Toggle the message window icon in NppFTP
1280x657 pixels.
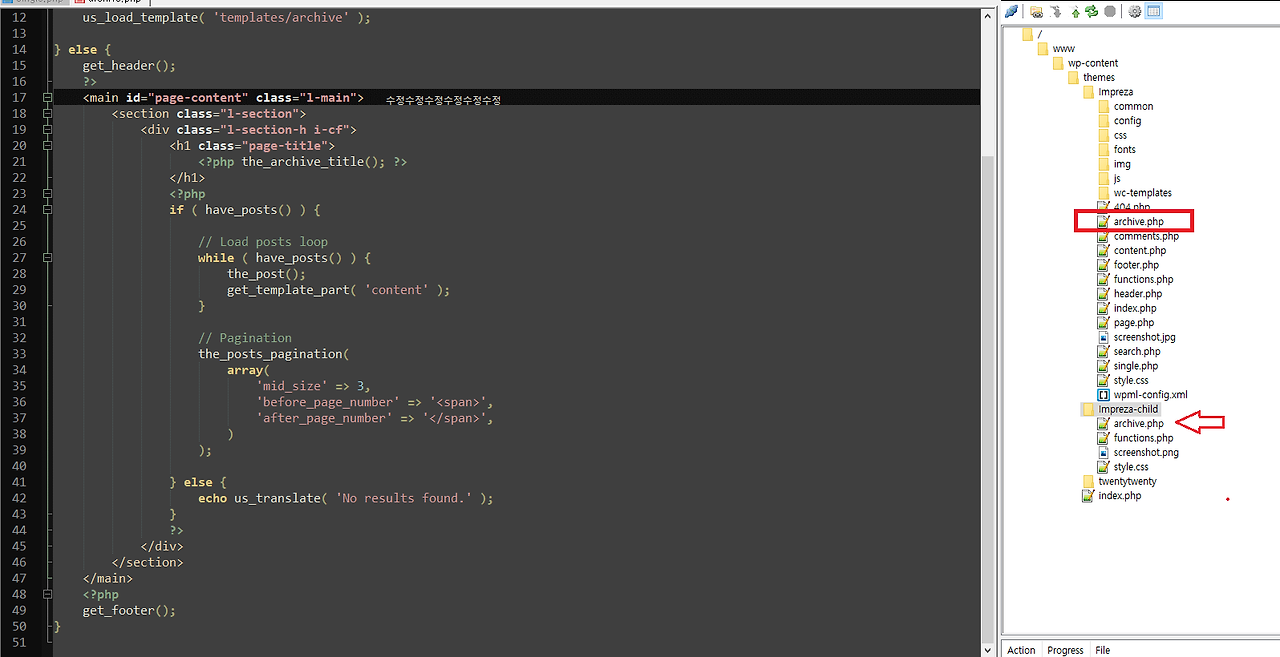click(x=1153, y=11)
